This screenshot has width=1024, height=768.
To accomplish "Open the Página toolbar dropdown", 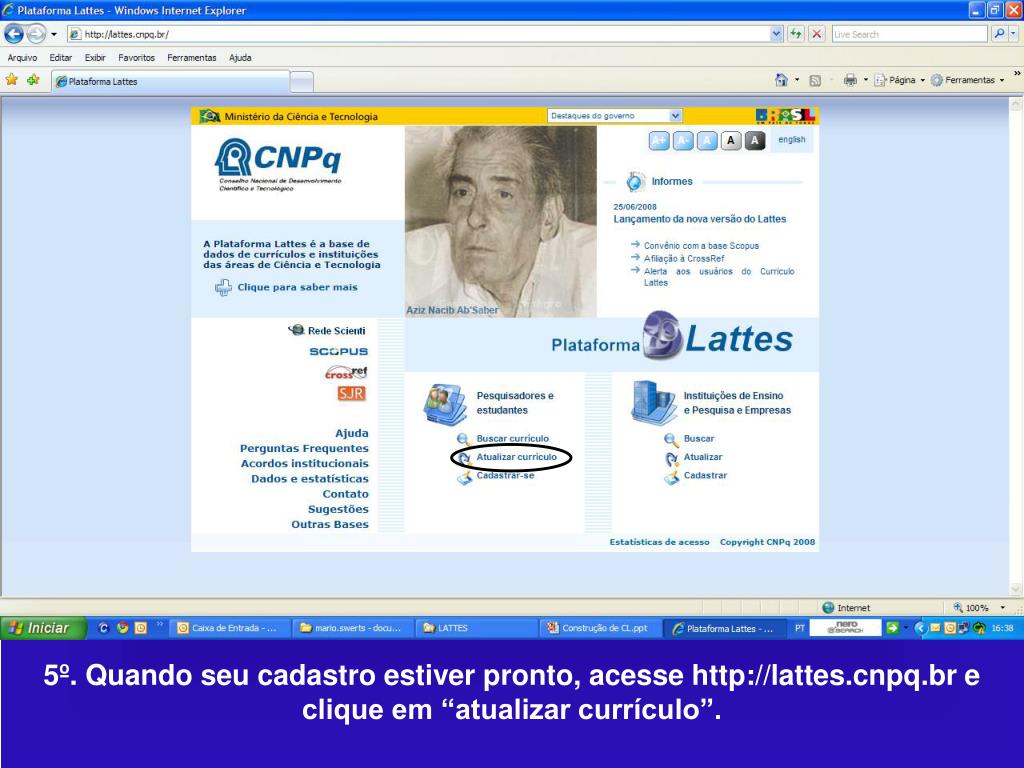I will pyautogui.click(x=901, y=80).
